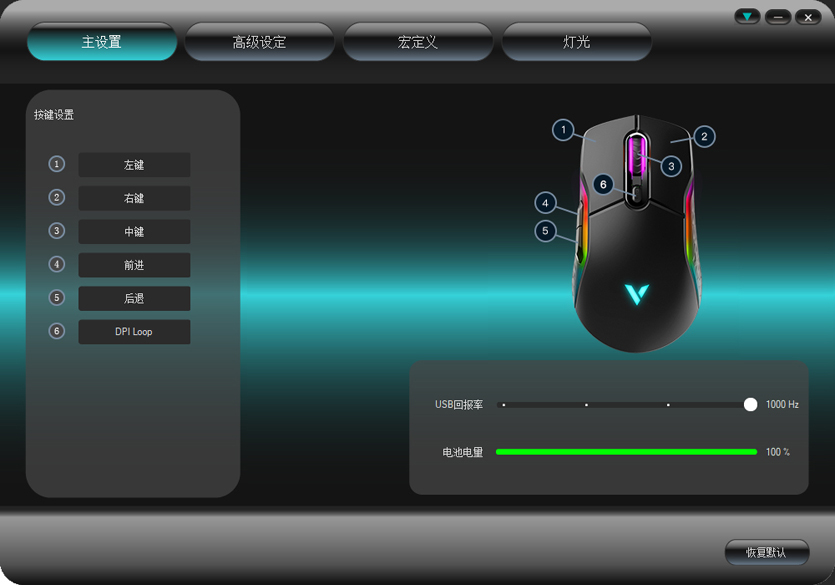
Task: Select scroll wheel marker 3 on mouse
Action: pyautogui.click(x=671, y=166)
